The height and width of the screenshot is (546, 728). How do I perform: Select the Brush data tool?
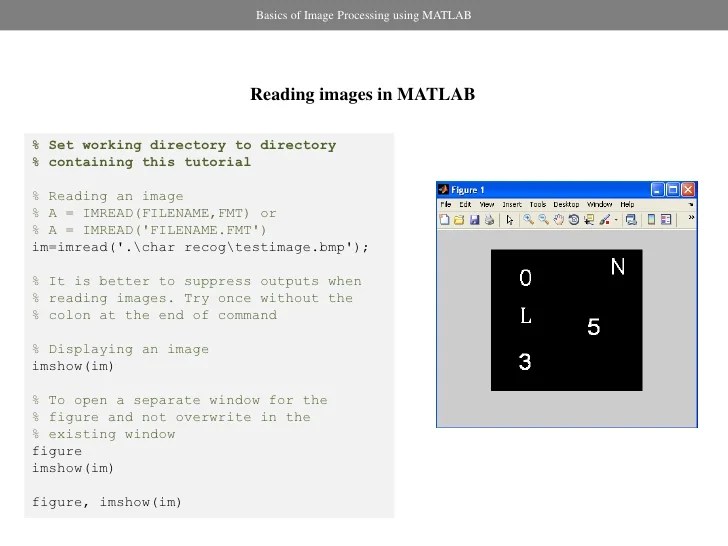(x=604, y=220)
